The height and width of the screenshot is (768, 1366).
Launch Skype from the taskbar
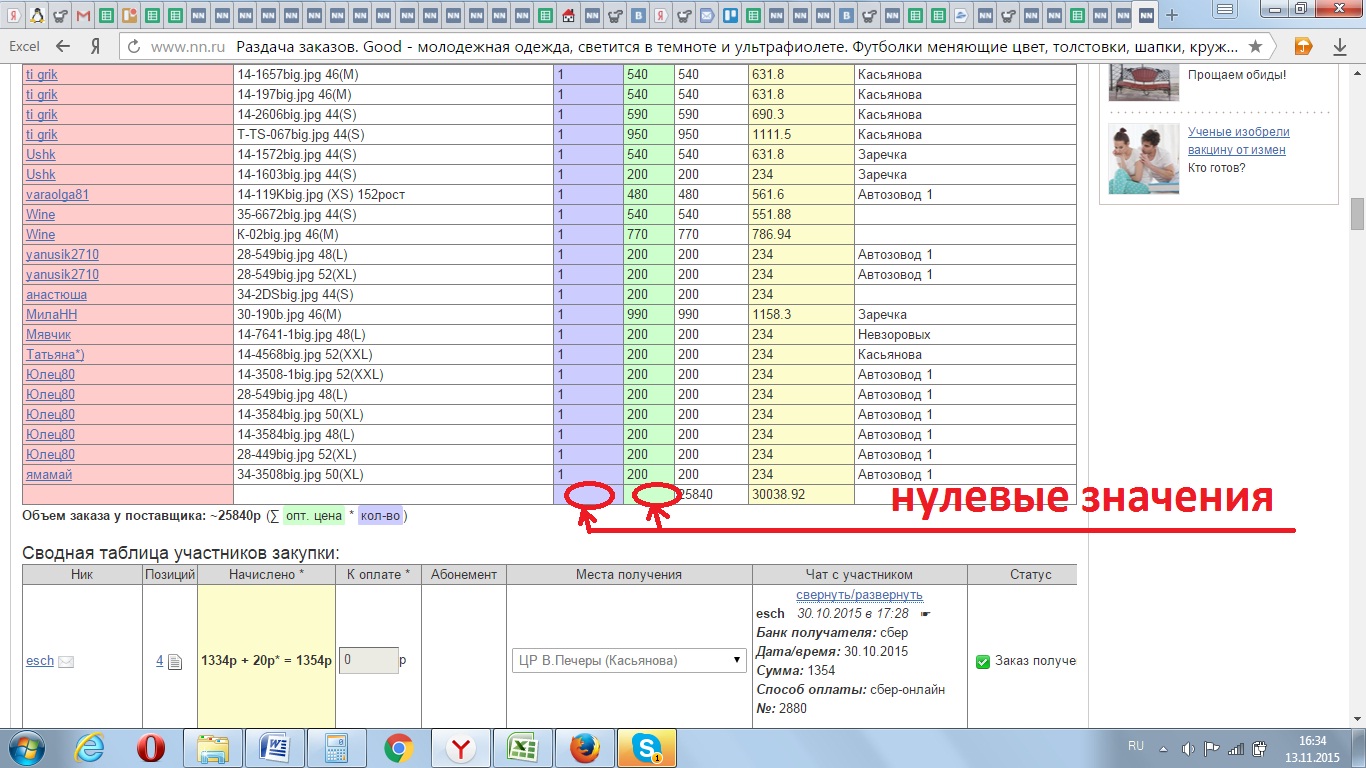(645, 747)
